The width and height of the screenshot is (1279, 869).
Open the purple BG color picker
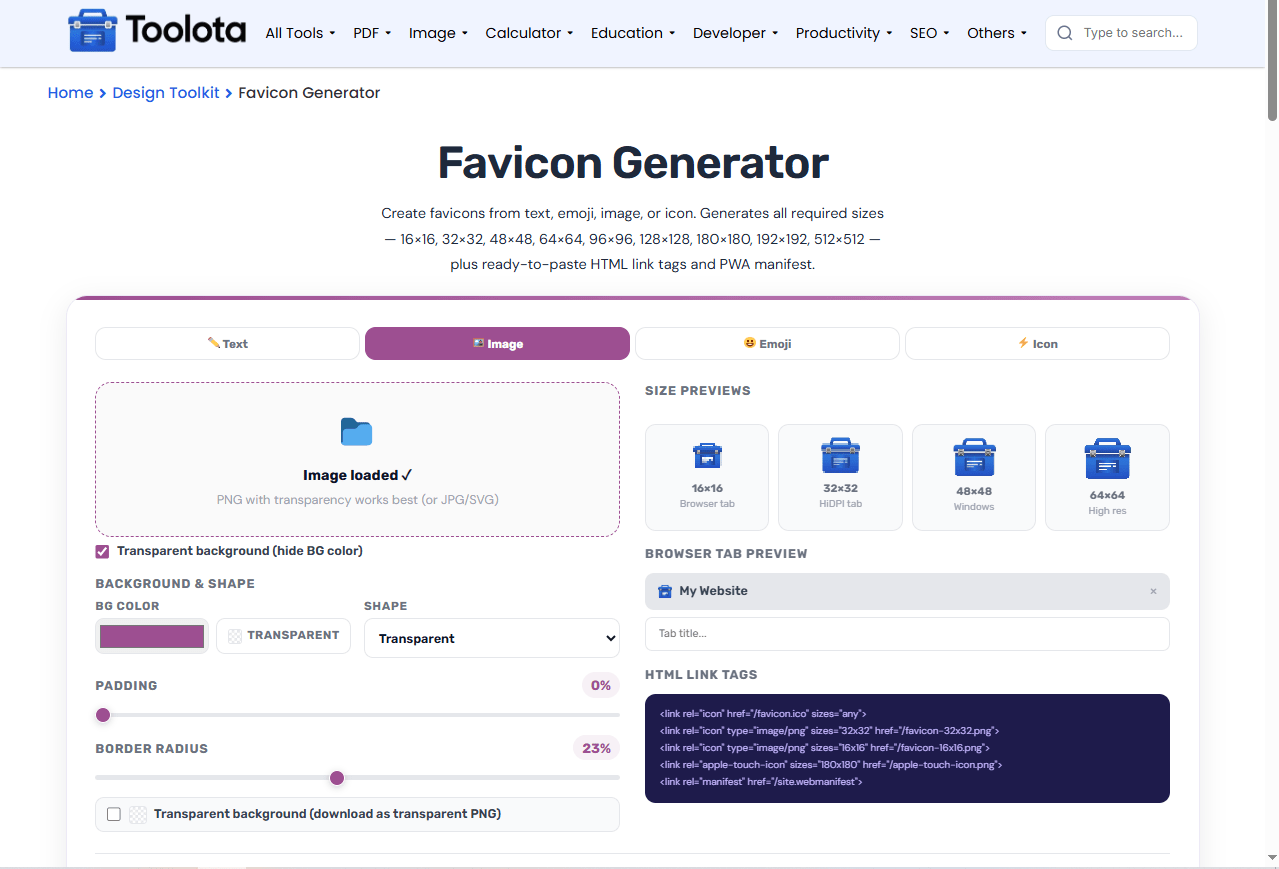point(152,636)
